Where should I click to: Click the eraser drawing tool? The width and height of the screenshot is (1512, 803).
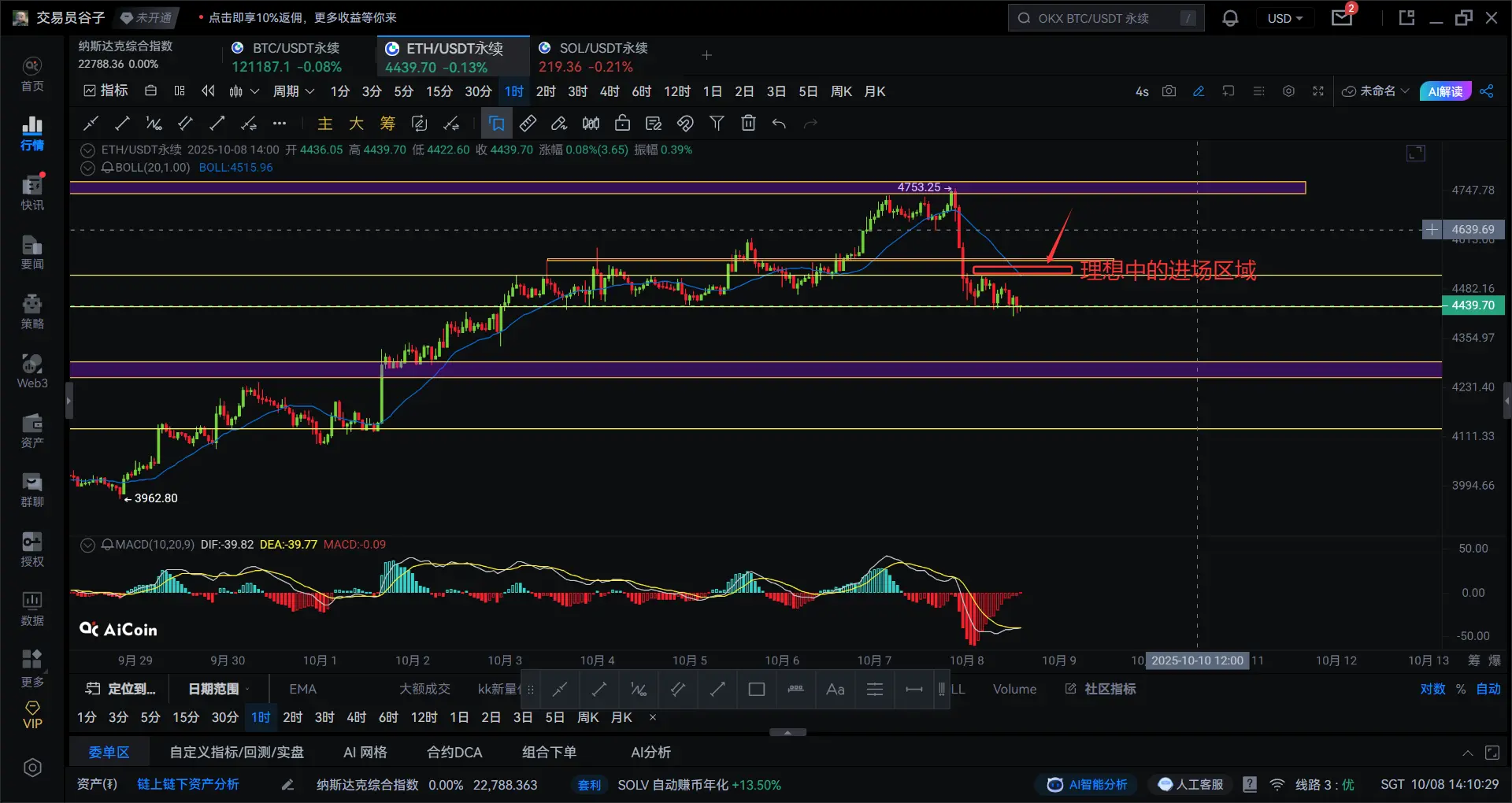pos(559,123)
